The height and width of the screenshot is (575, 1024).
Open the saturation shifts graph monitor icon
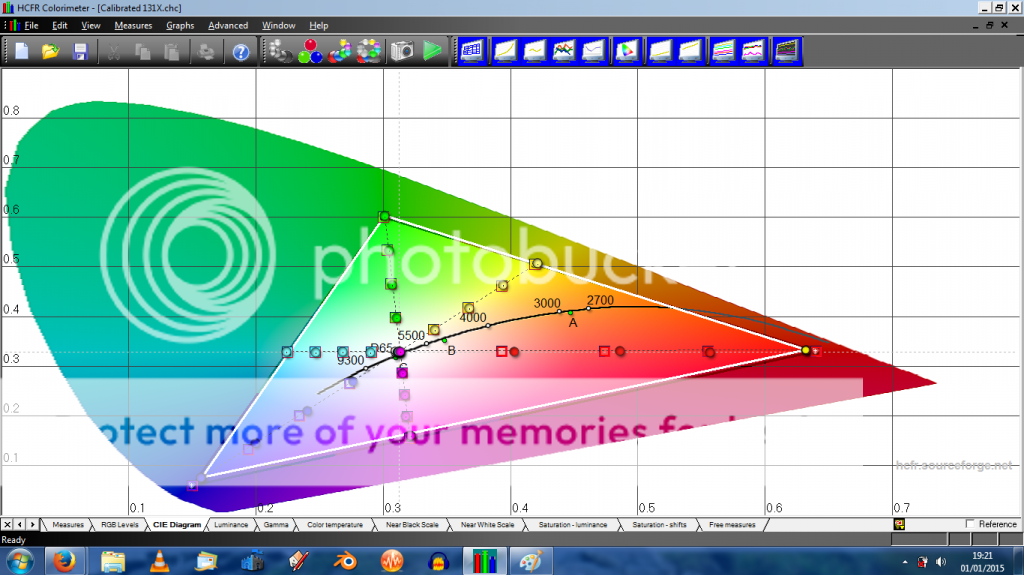click(752, 51)
